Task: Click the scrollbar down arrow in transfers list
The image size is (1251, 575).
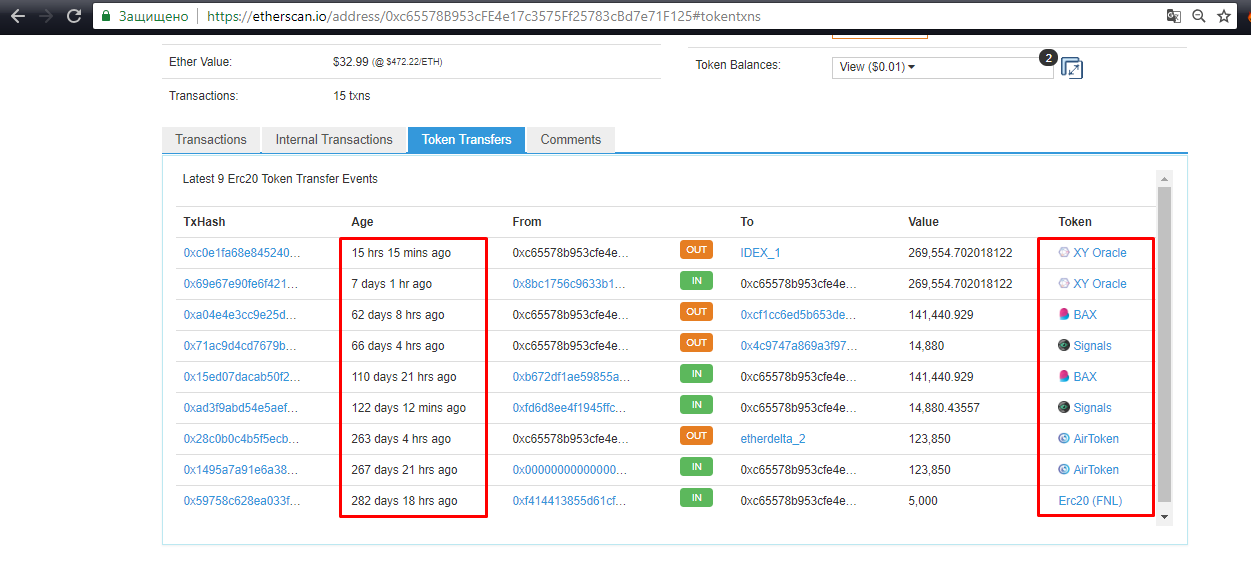Action: (x=1164, y=516)
